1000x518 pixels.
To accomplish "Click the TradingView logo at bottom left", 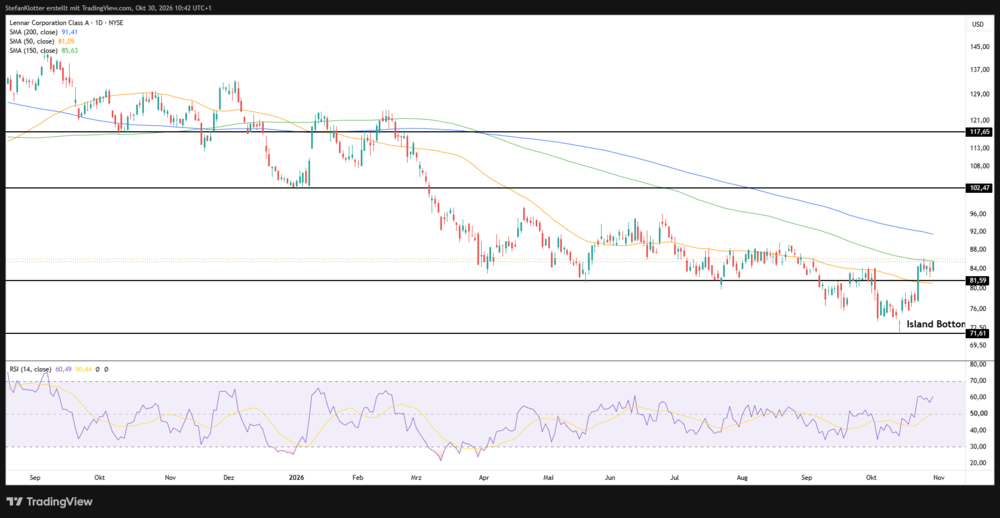I will [49, 501].
